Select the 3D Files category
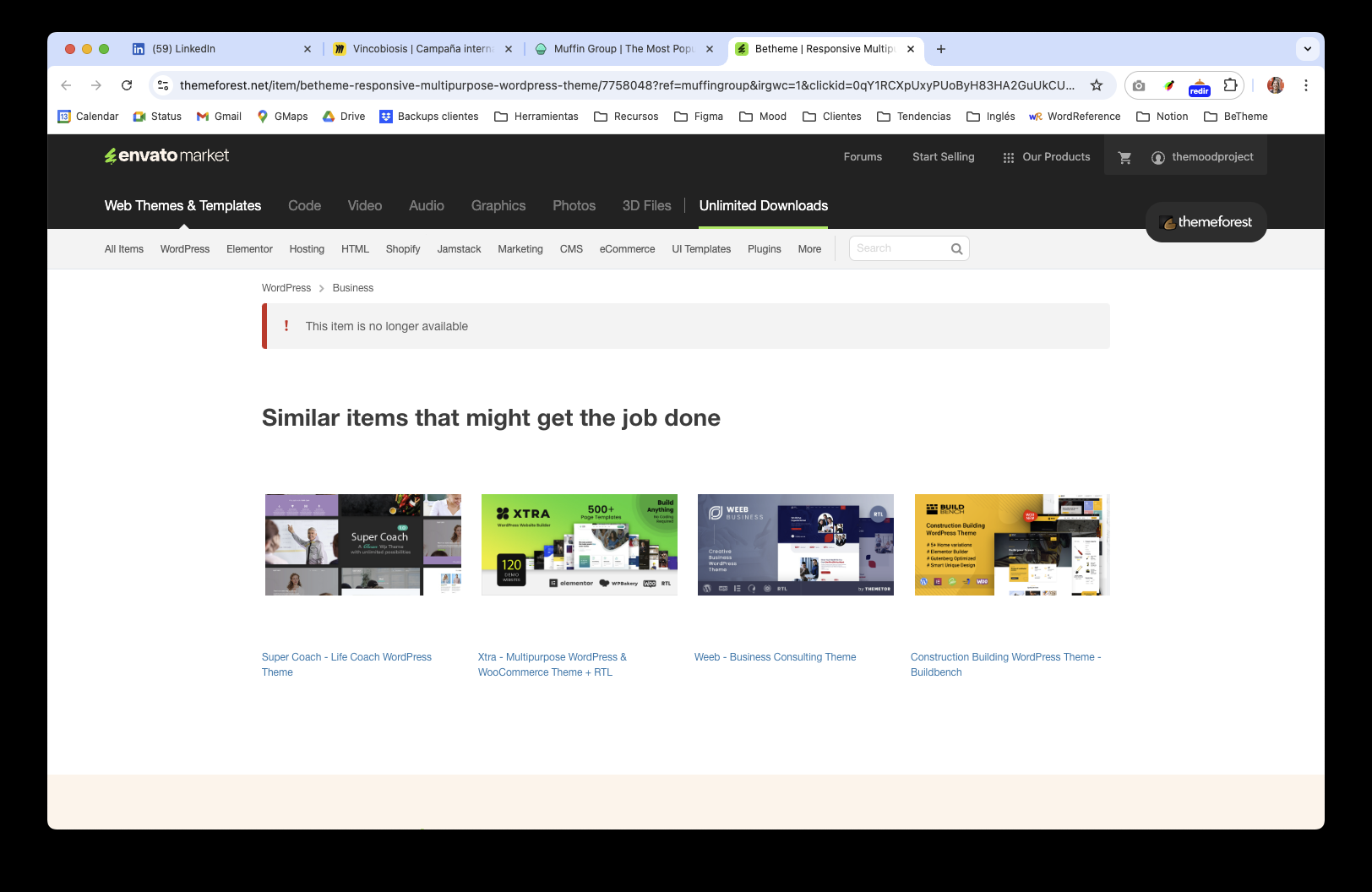Image resolution: width=1372 pixels, height=892 pixels. [647, 205]
